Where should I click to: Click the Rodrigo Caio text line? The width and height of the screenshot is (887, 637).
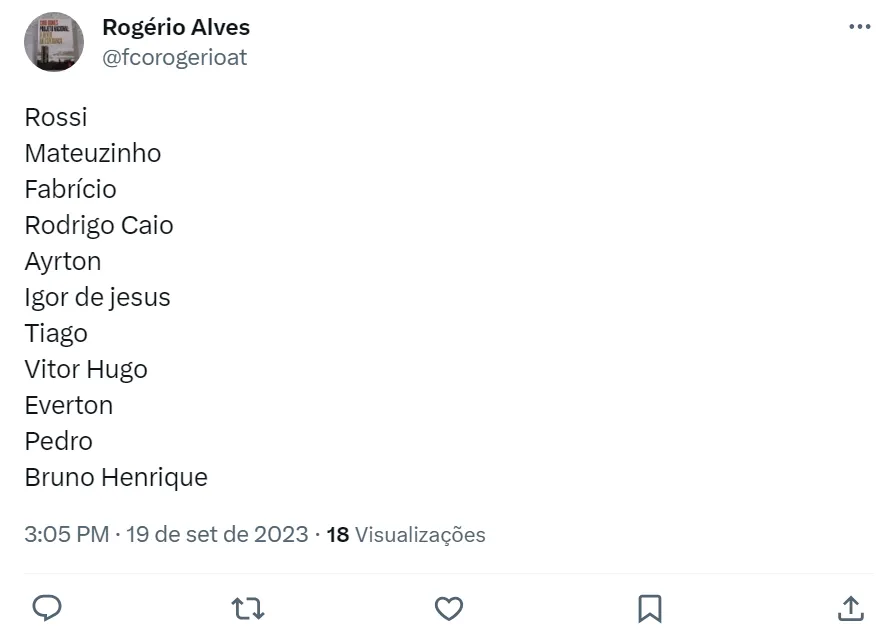pos(99,226)
